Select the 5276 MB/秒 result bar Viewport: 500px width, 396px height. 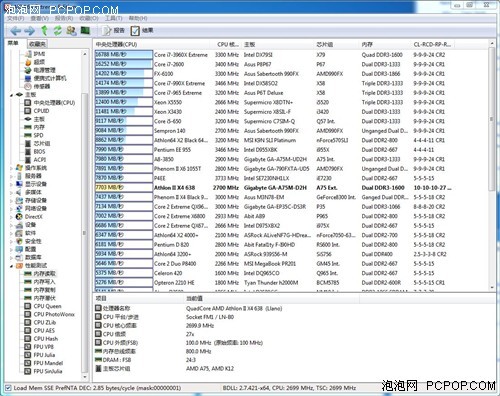click(124, 283)
